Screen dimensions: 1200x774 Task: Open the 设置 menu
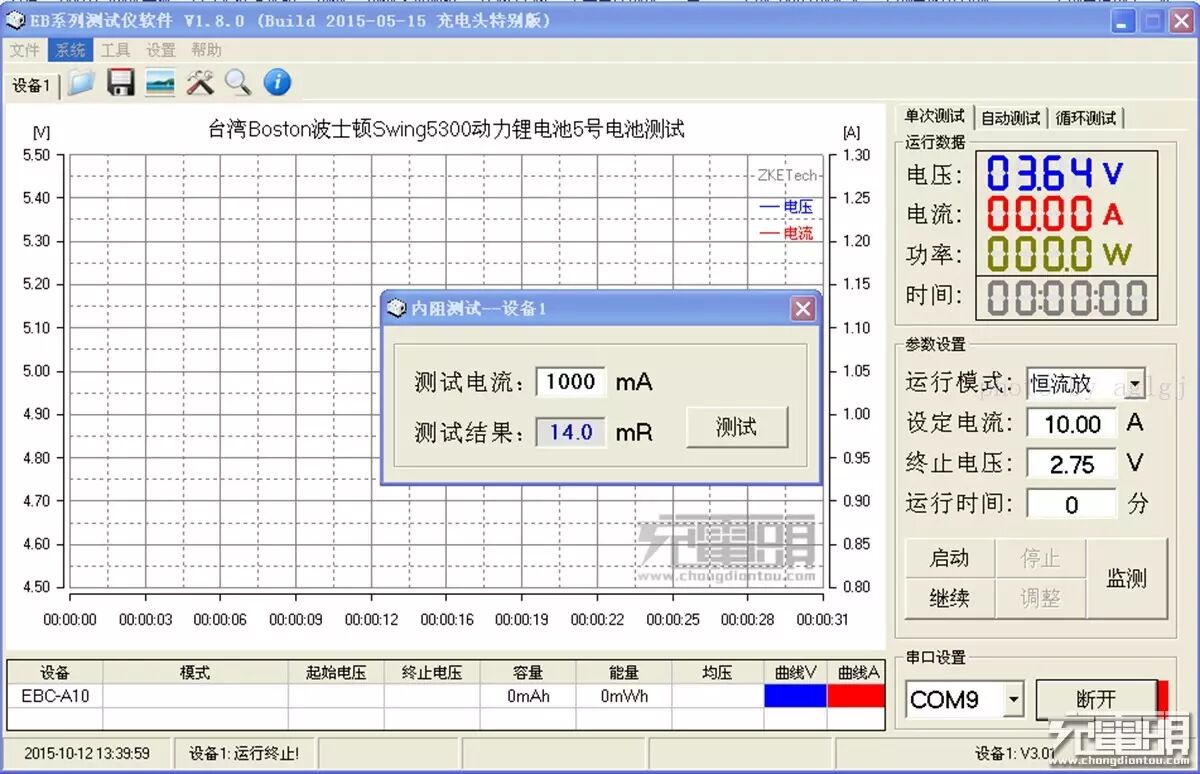pos(160,50)
